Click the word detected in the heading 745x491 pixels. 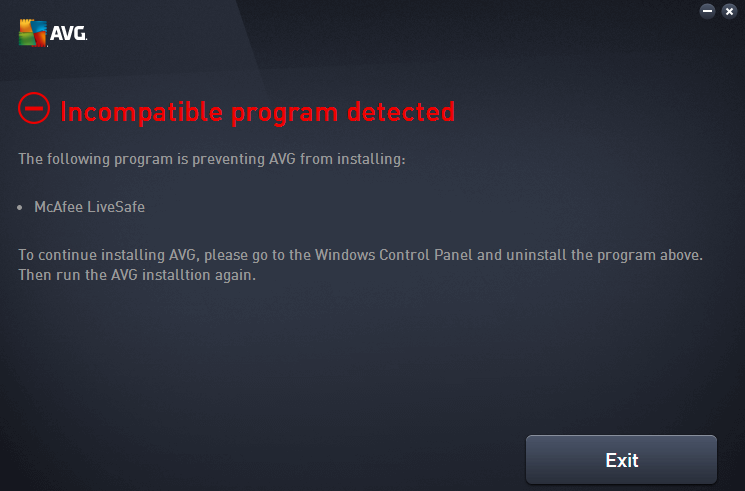pyautogui.click(x=401, y=112)
